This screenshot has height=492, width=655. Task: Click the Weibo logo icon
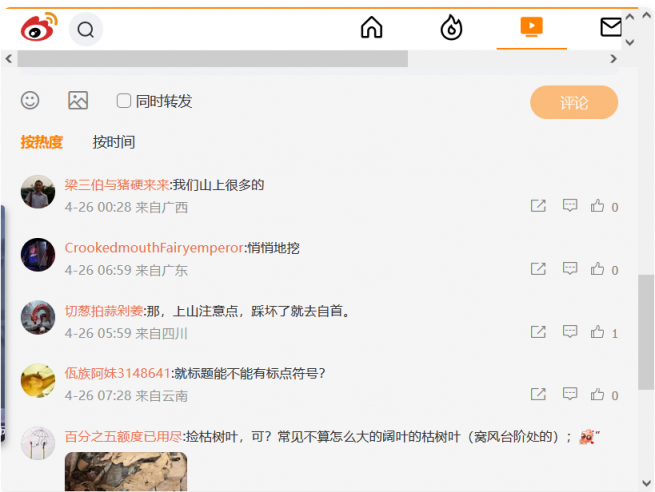point(39,28)
